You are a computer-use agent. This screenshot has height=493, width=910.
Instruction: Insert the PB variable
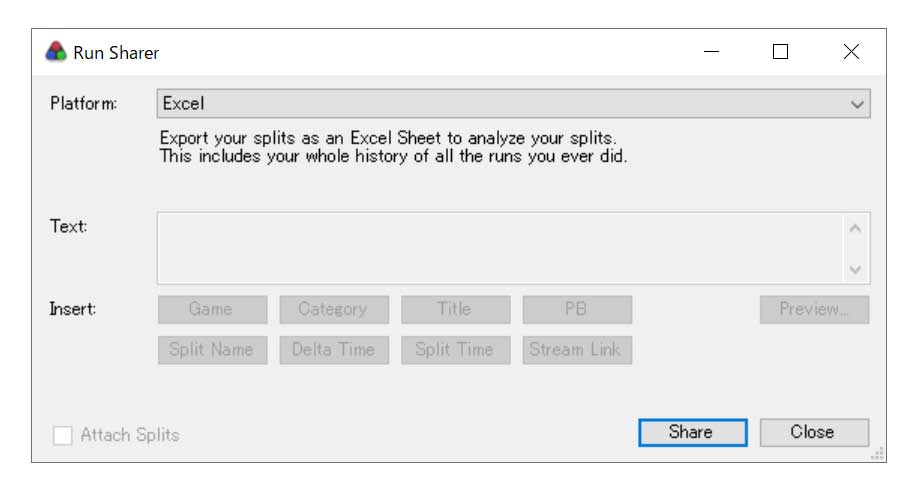click(577, 310)
